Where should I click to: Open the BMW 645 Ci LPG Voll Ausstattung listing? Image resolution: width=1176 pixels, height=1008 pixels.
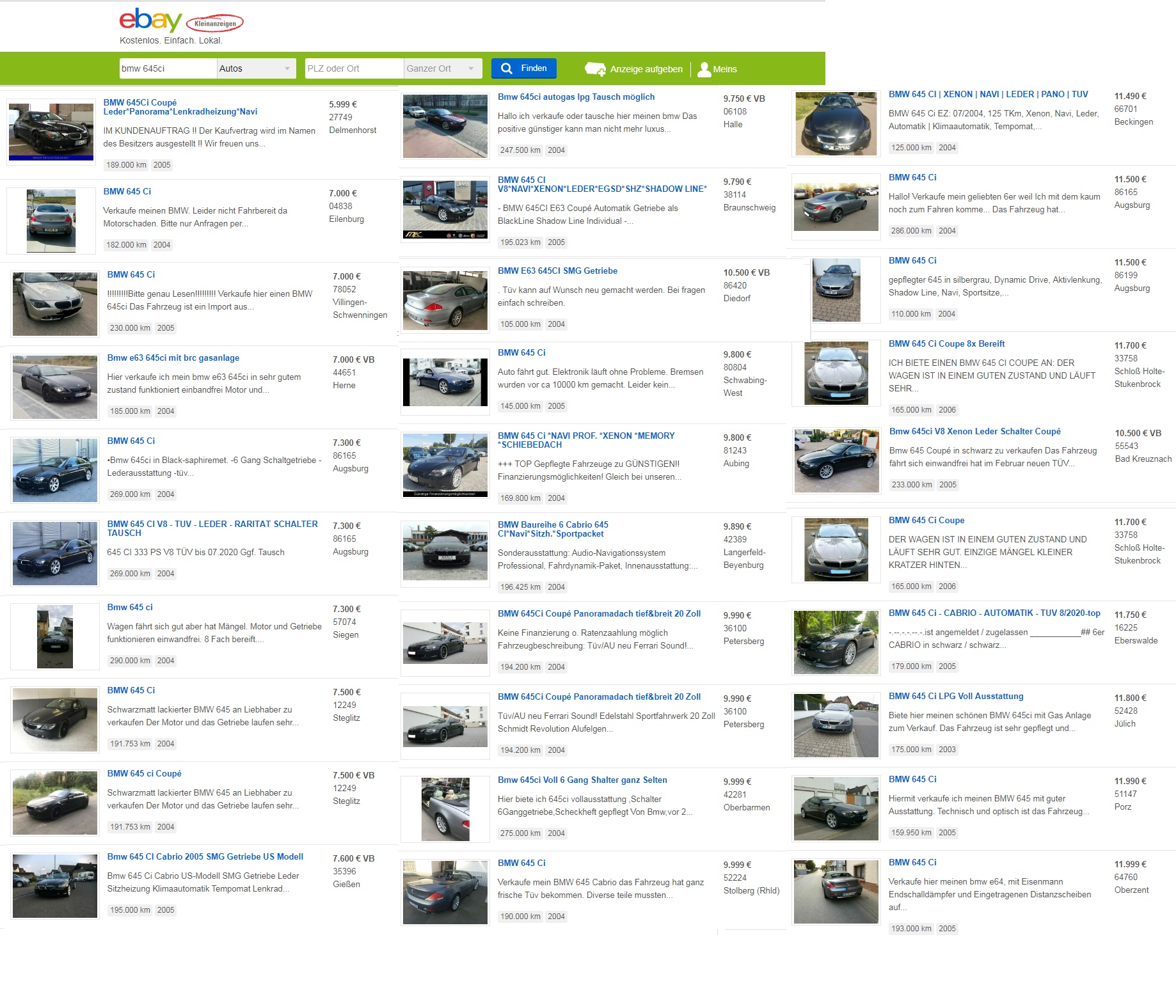(955, 697)
